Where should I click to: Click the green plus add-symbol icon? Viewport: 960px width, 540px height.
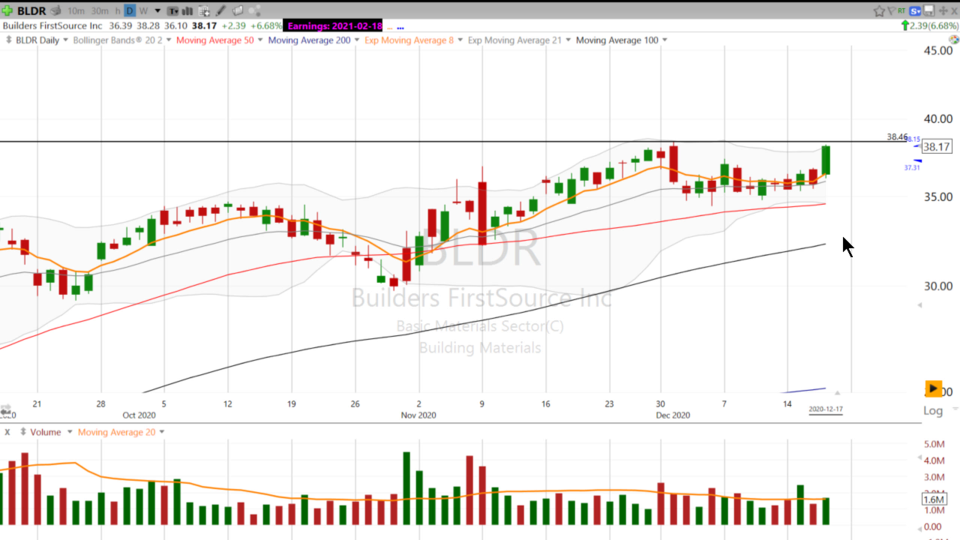(x=7, y=10)
